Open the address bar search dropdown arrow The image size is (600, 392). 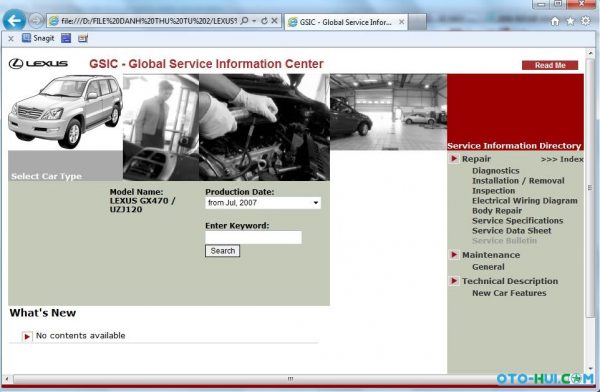[254, 21]
